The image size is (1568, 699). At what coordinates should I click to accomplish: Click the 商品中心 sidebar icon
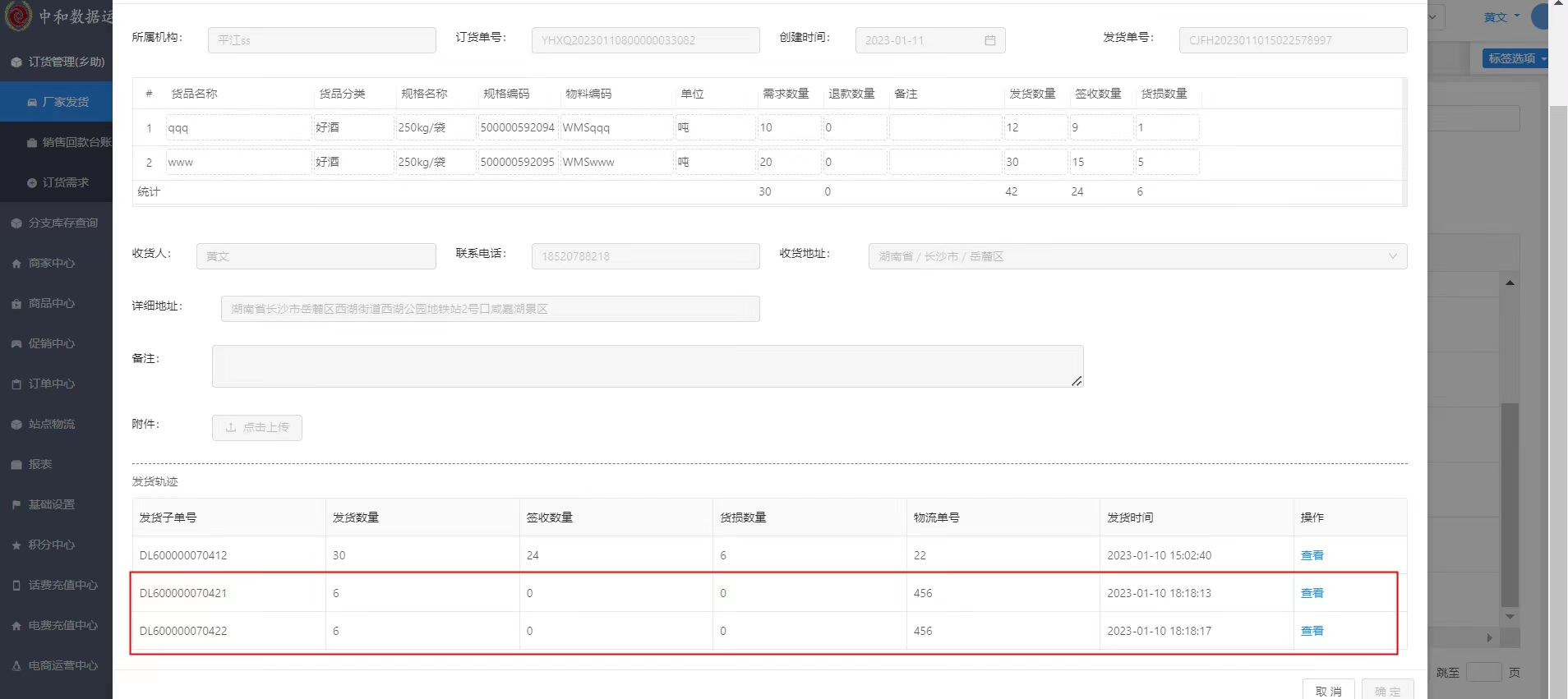[16, 304]
